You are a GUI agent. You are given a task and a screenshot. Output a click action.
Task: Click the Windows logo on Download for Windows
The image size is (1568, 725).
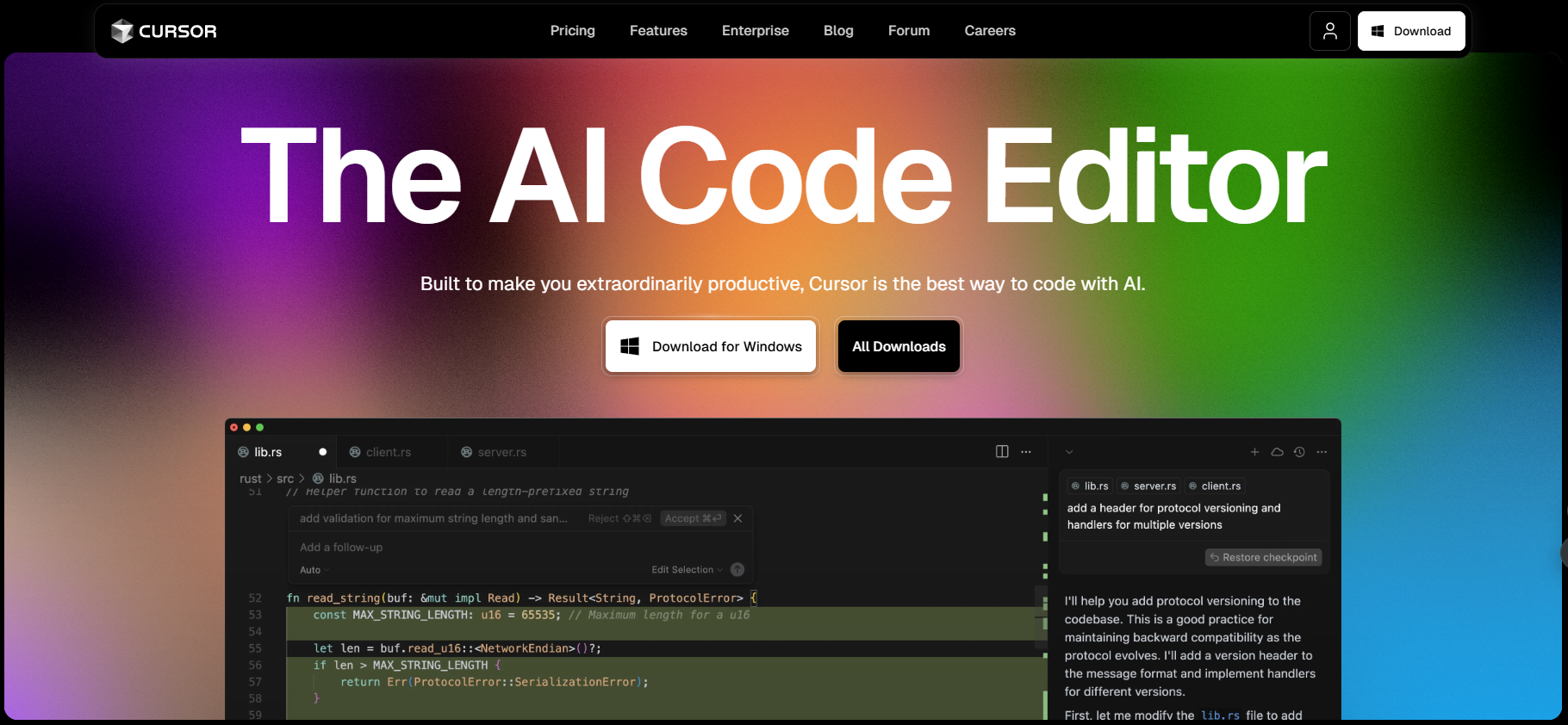click(x=630, y=346)
